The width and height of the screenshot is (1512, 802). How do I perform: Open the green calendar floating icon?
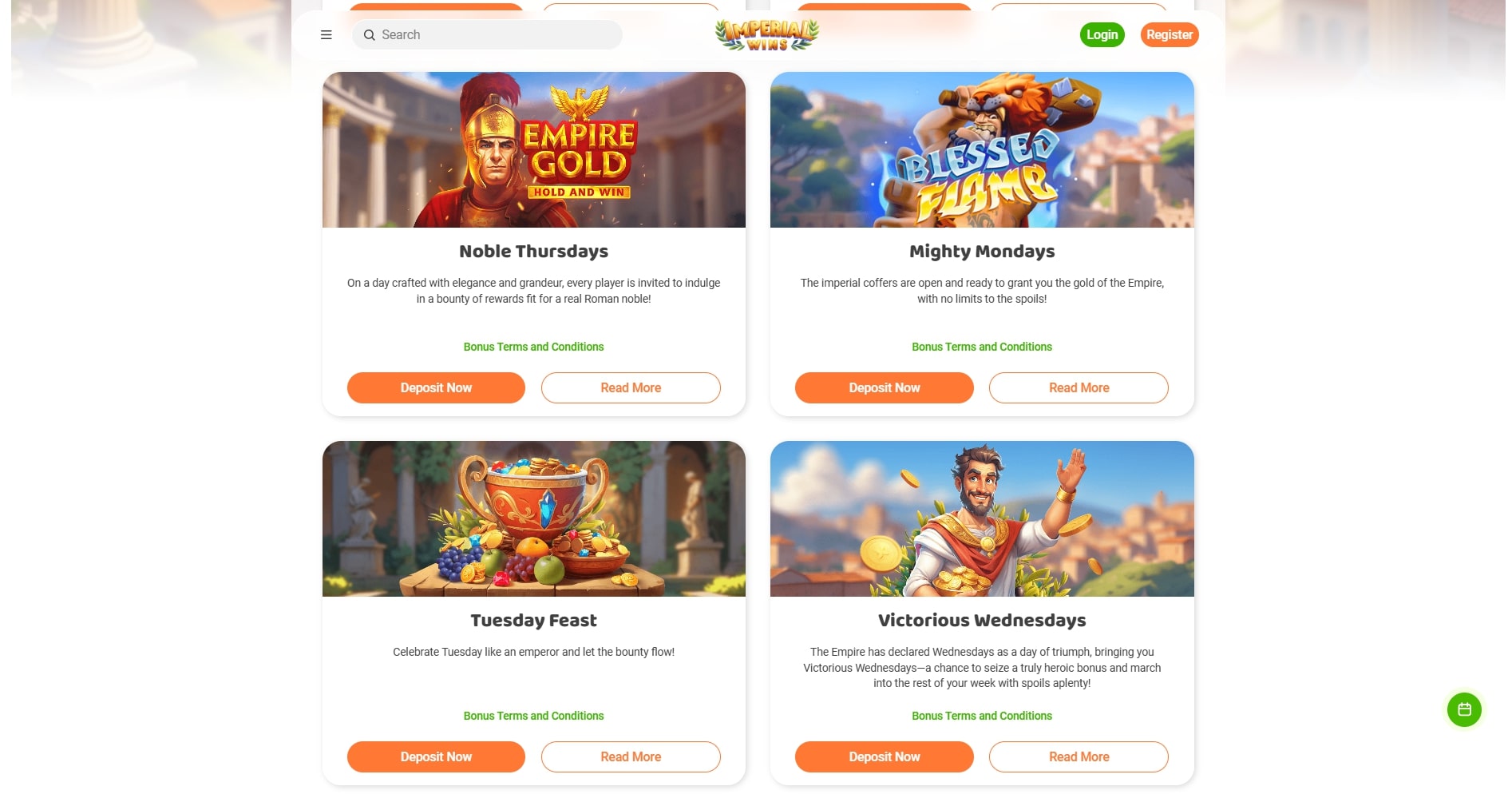tap(1464, 709)
